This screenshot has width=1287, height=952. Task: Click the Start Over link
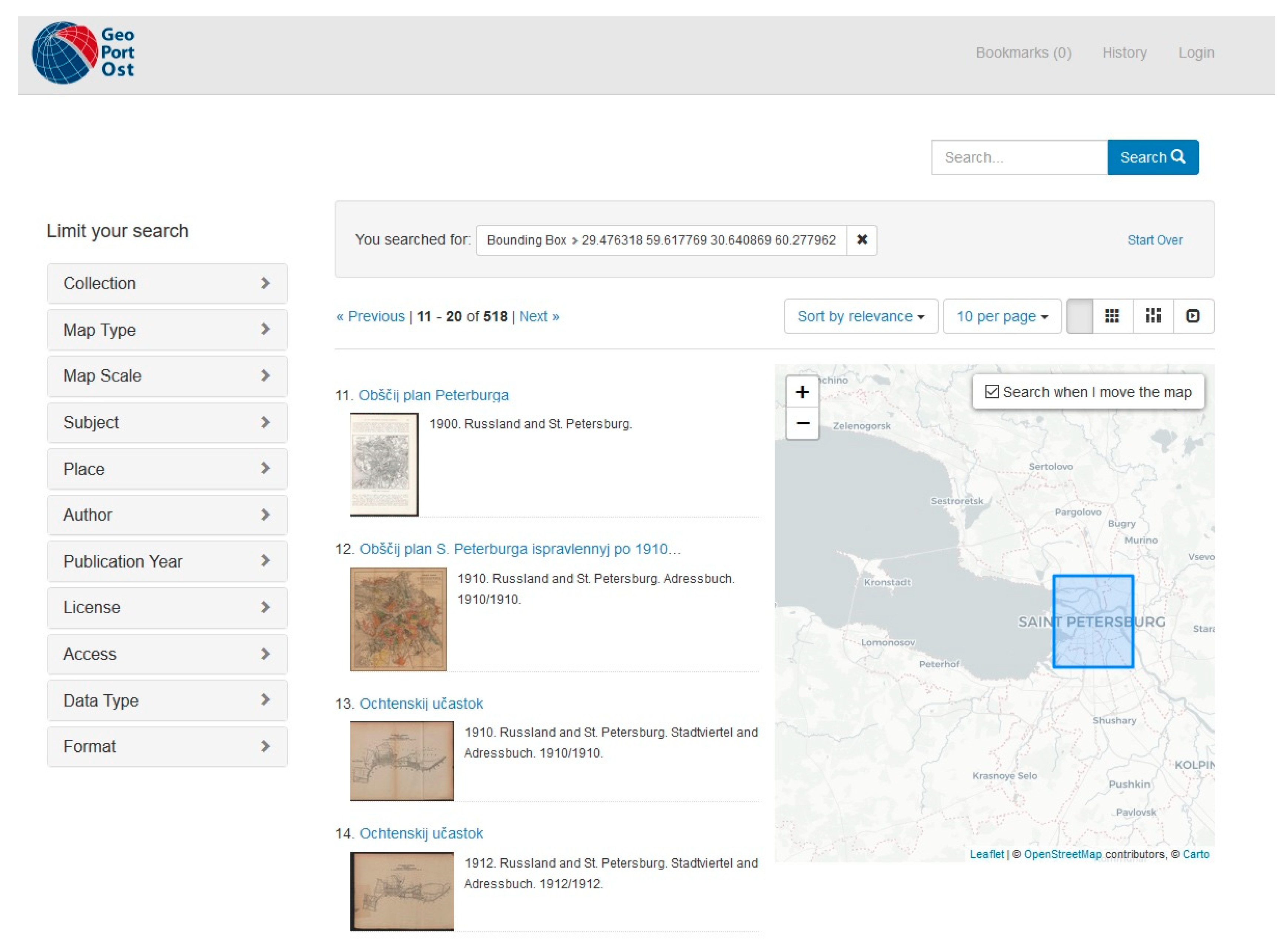tap(1154, 240)
